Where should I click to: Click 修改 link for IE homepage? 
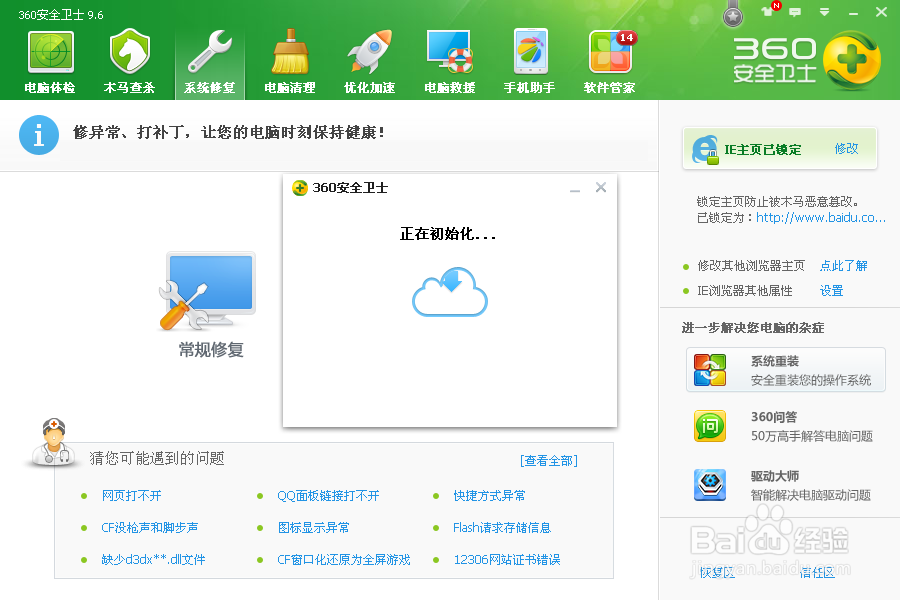tap(846, 149)
